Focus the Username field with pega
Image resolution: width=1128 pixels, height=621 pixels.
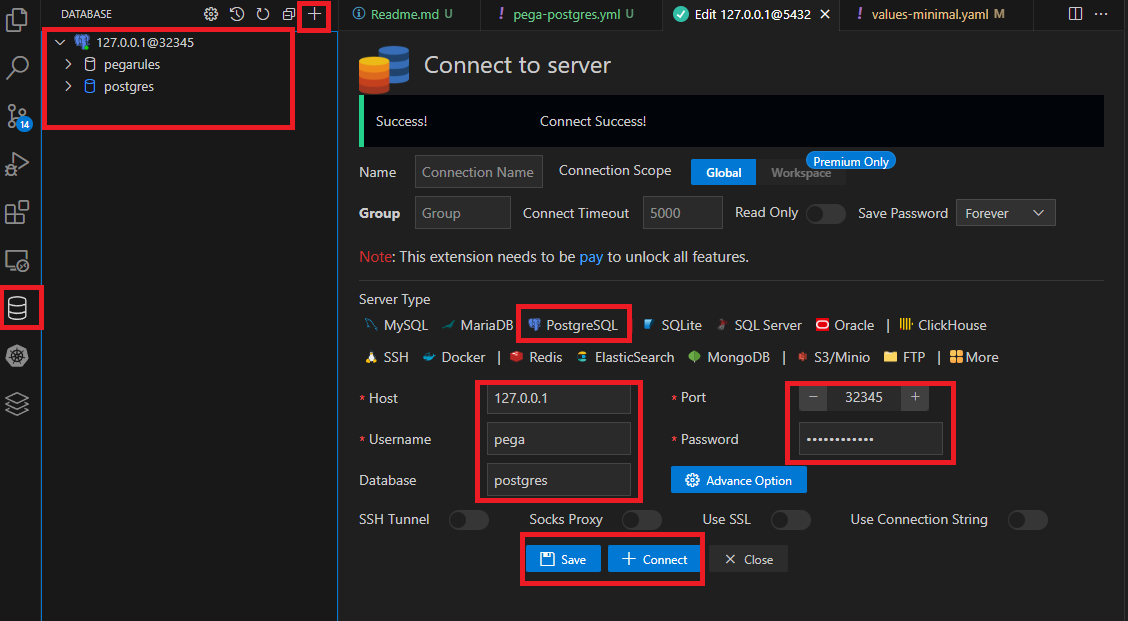pos(559,439)
